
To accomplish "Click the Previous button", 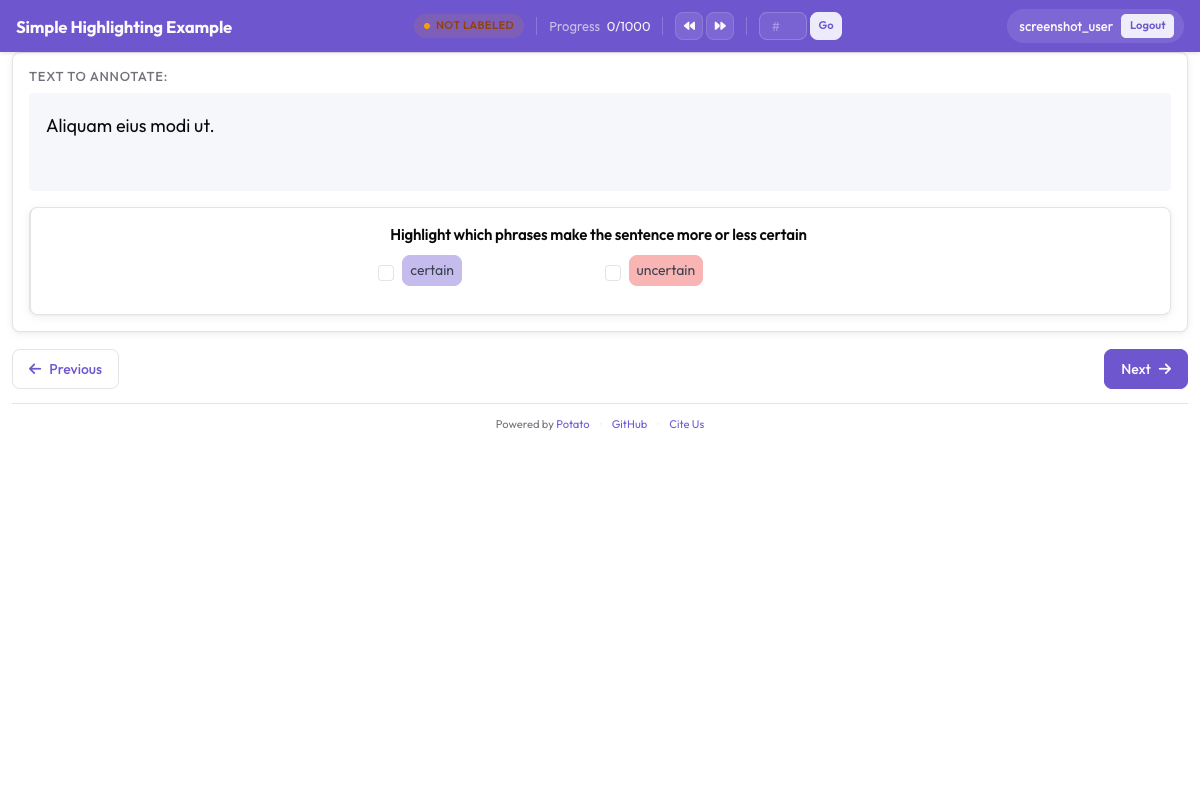I will 65,369.
